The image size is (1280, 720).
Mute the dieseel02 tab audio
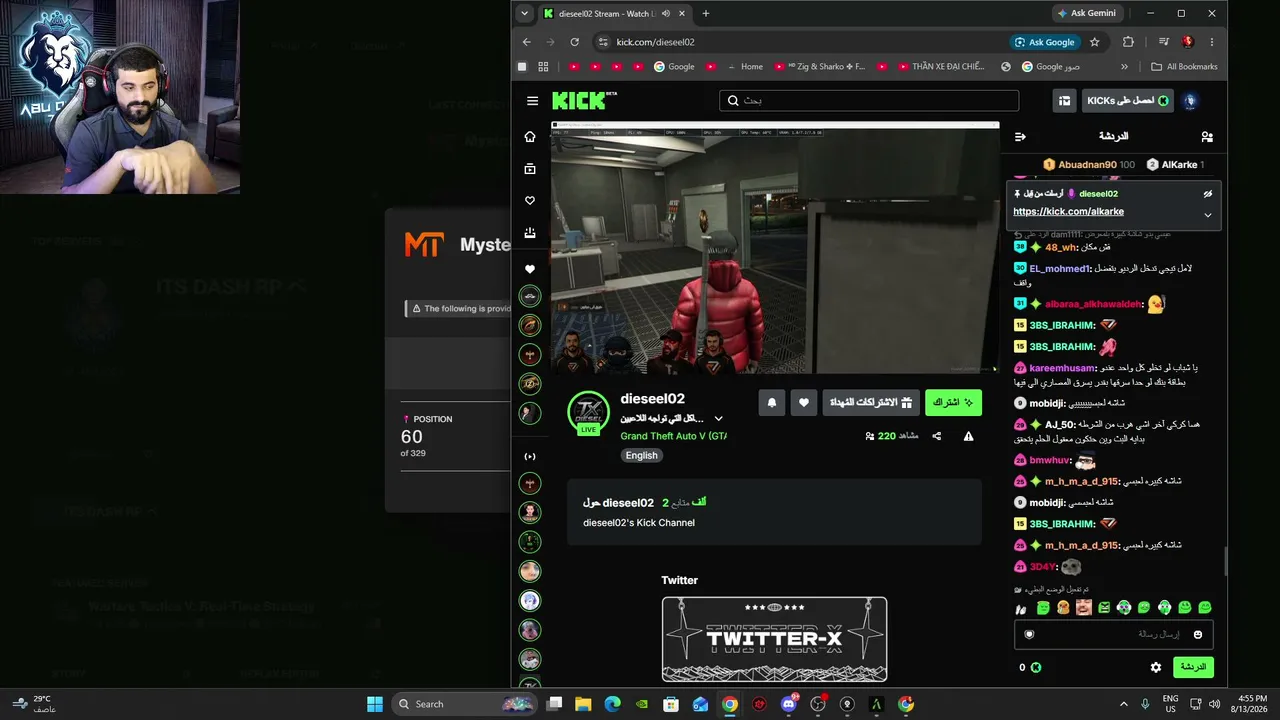point(666,14)
